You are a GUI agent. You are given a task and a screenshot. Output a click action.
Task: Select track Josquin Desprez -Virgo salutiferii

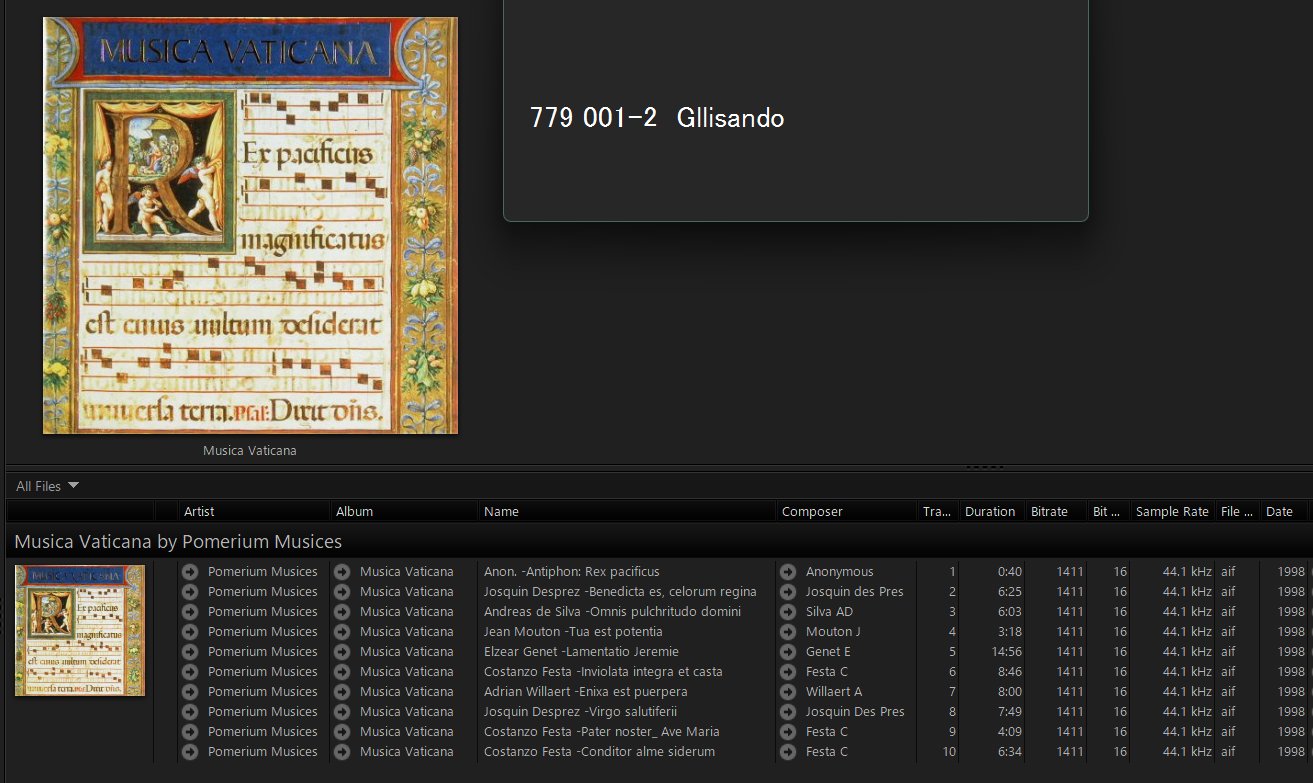point(580,712)
